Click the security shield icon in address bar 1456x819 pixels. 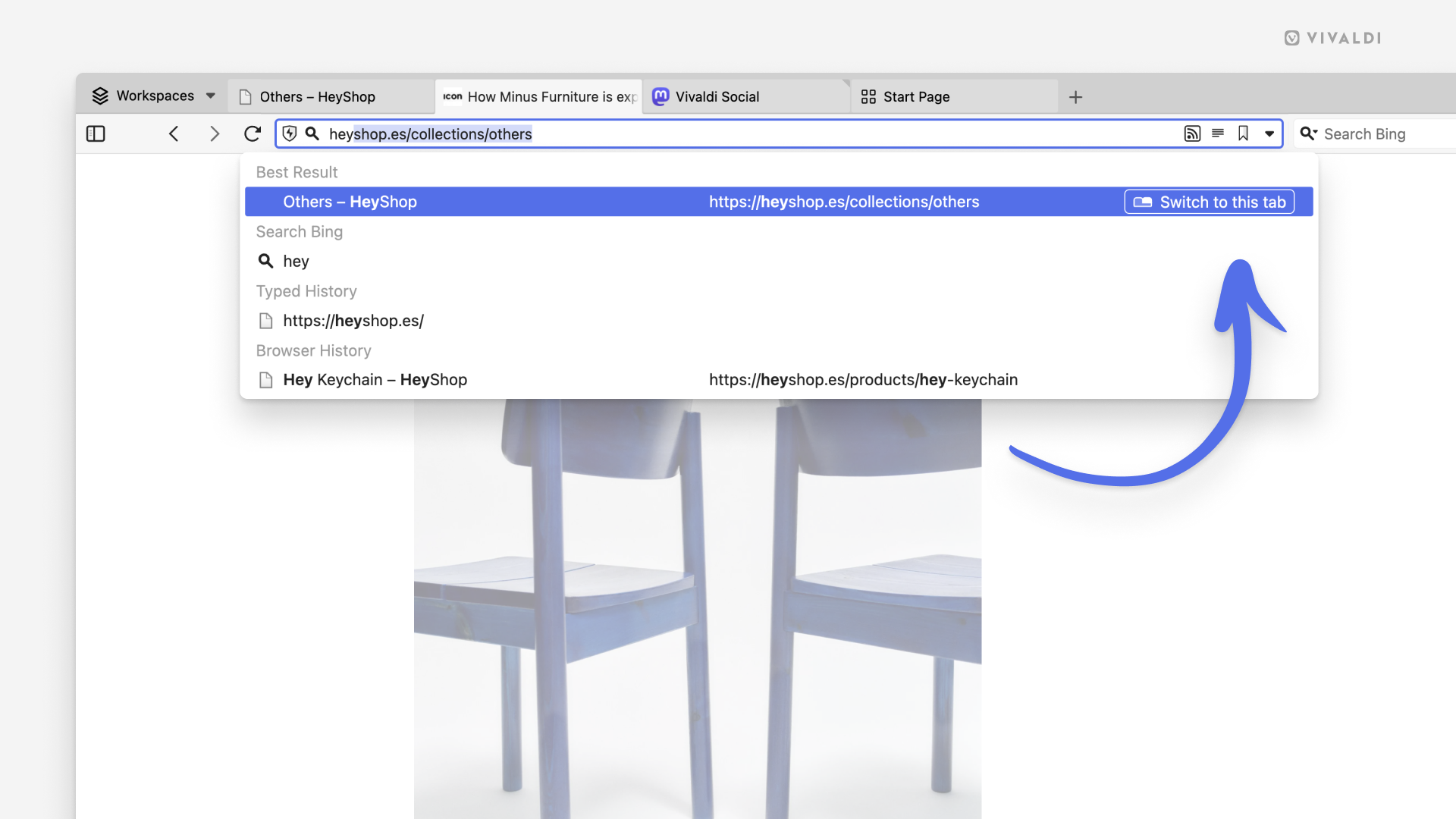point(289,133)
